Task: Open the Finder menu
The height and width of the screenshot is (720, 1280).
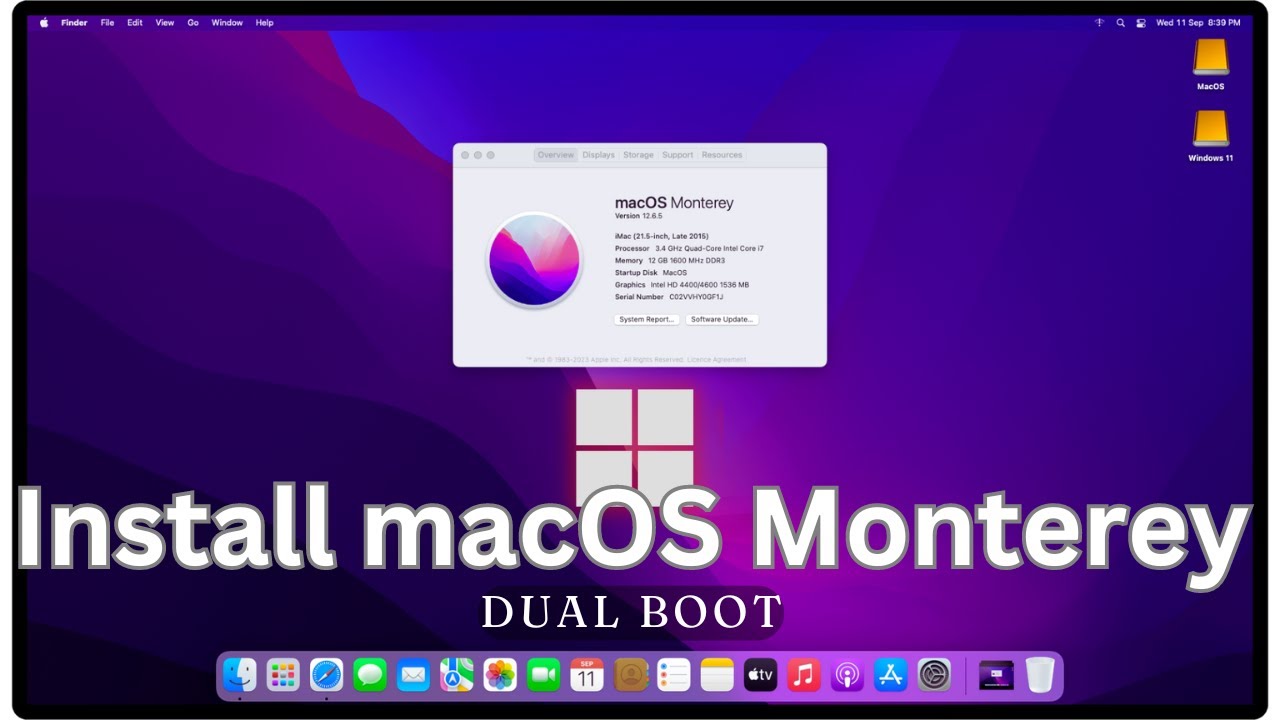Action: point(74,22)
